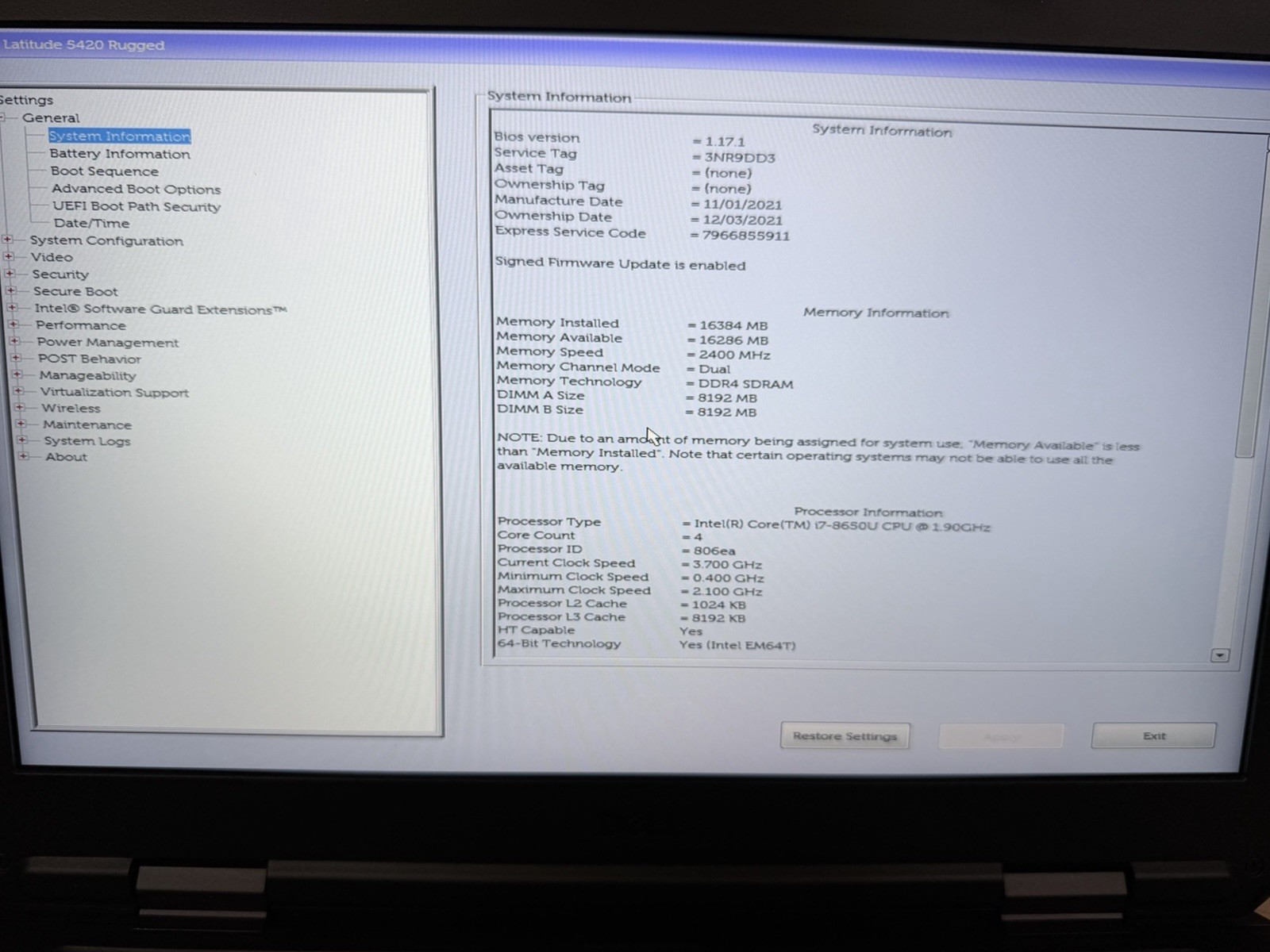
Task: Select the Virtualization Support category
Action: coord(115,393)
